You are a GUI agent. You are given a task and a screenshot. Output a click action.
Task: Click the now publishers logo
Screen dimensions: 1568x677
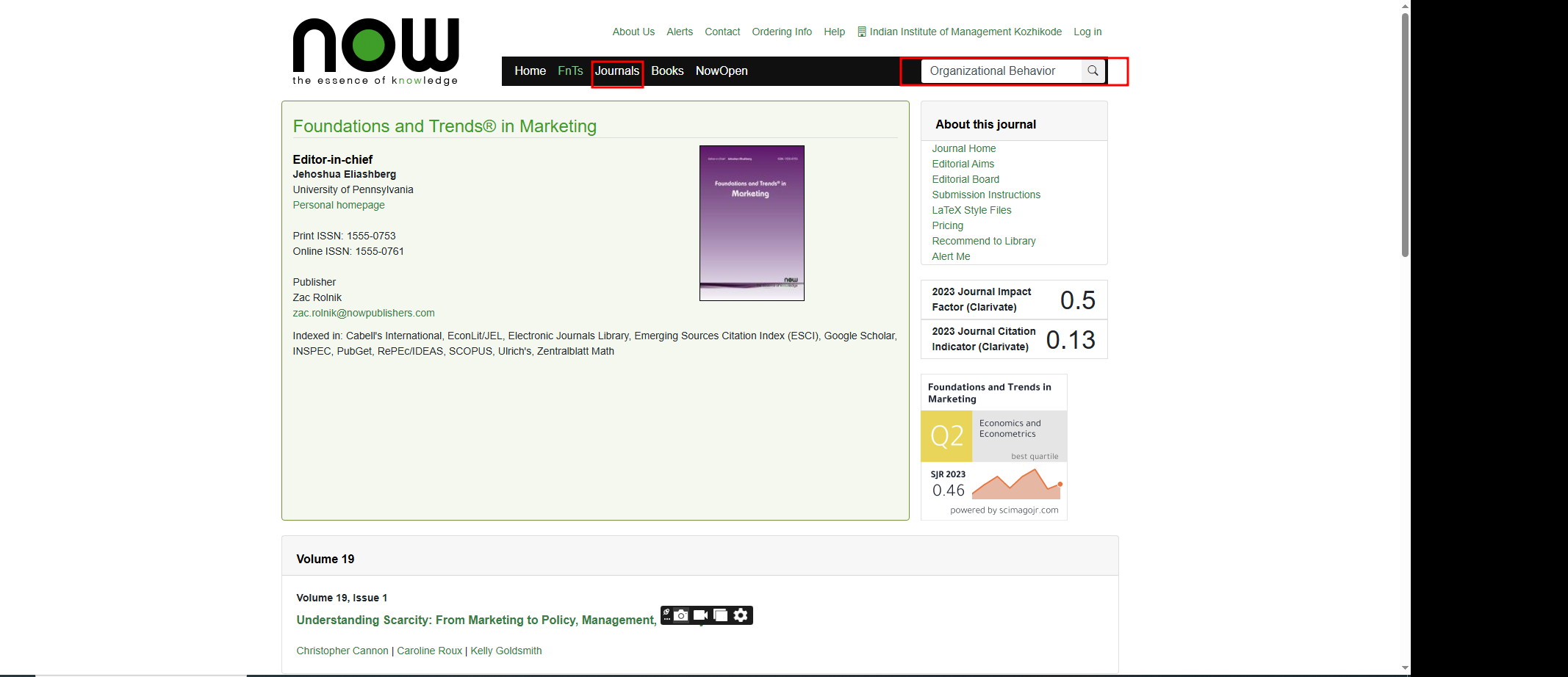(x=375, y=51)
